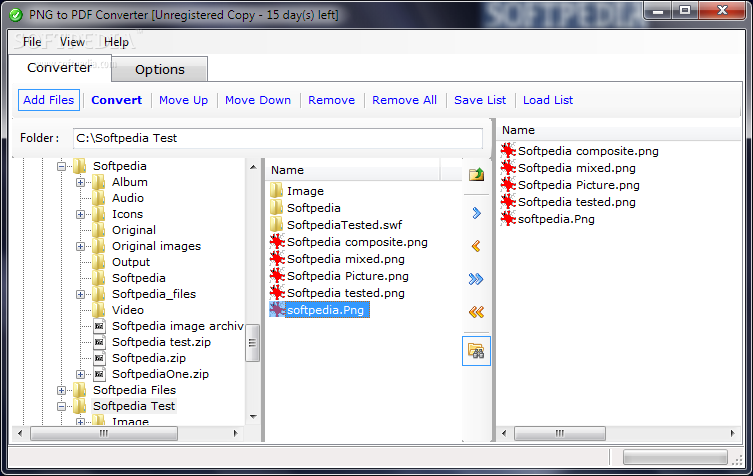753x476 pixels.
Task: Select Softpedia tested.png in right list
Action: pyautogui.click(x=577, y=202)
